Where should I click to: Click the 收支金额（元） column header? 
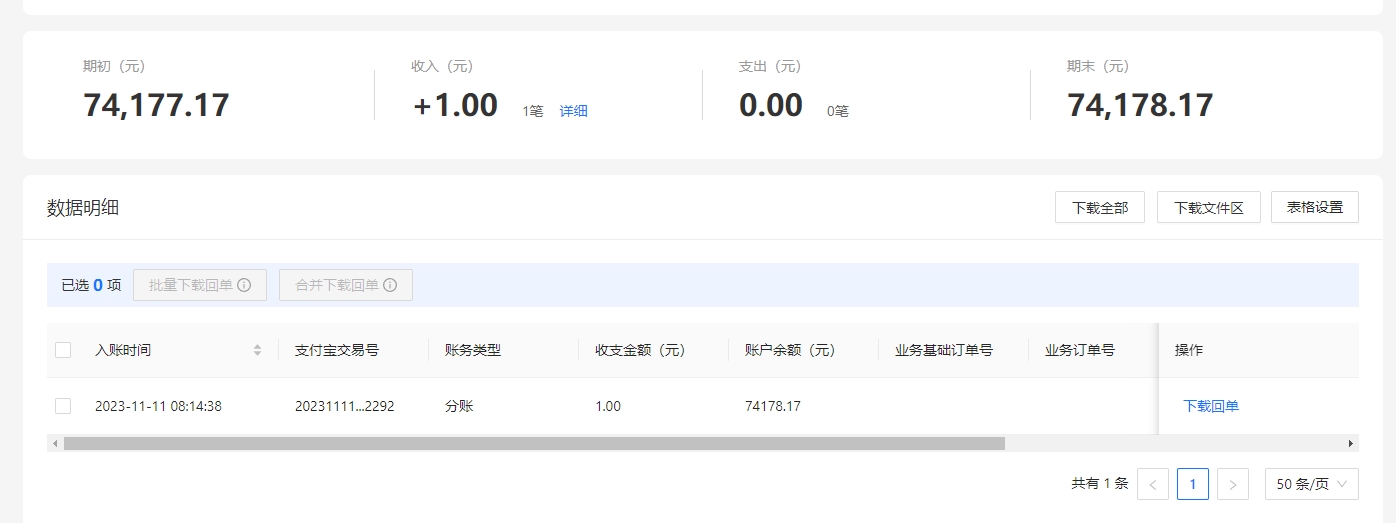tap(640, 350)
